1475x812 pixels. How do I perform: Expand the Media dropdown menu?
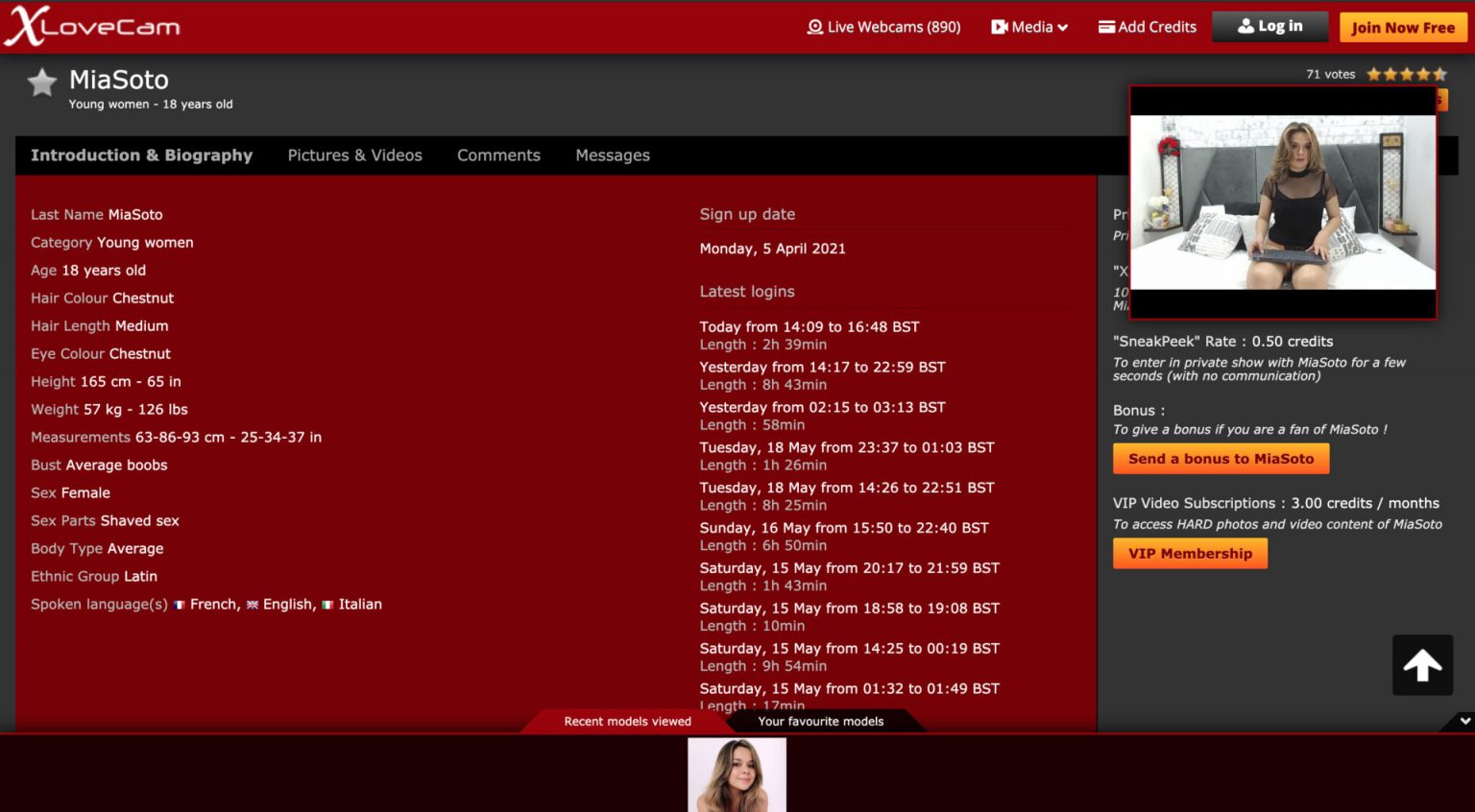point(1029,27)
